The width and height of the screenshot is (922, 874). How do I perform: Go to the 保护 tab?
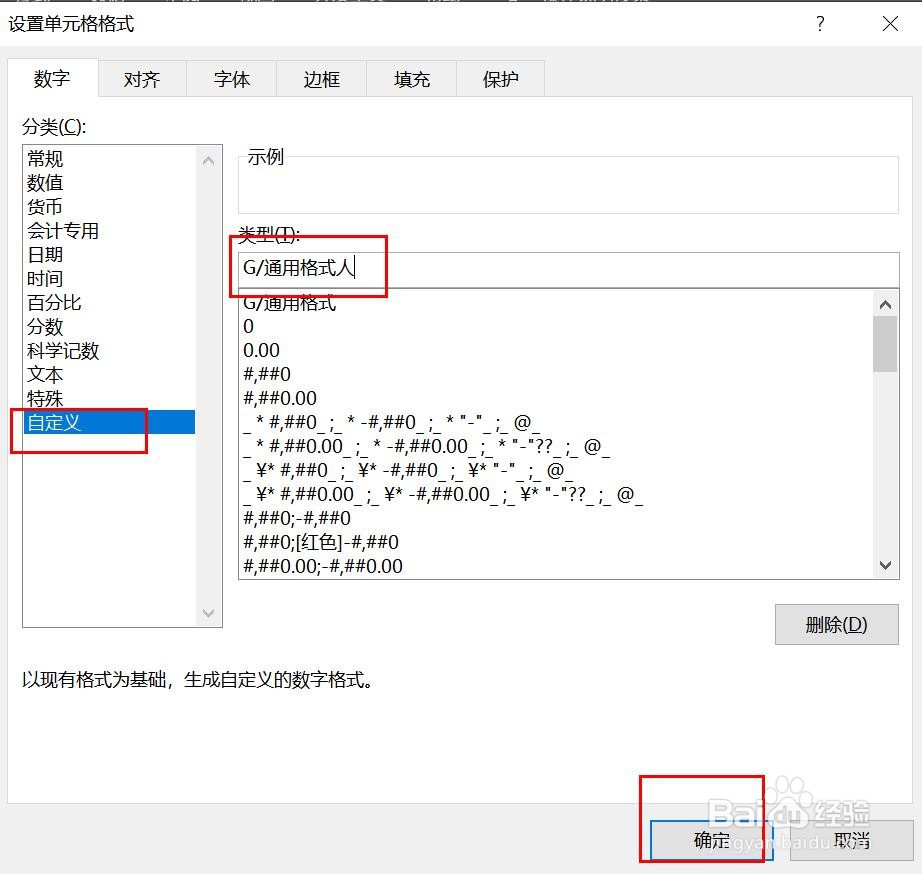pos(500,79)
